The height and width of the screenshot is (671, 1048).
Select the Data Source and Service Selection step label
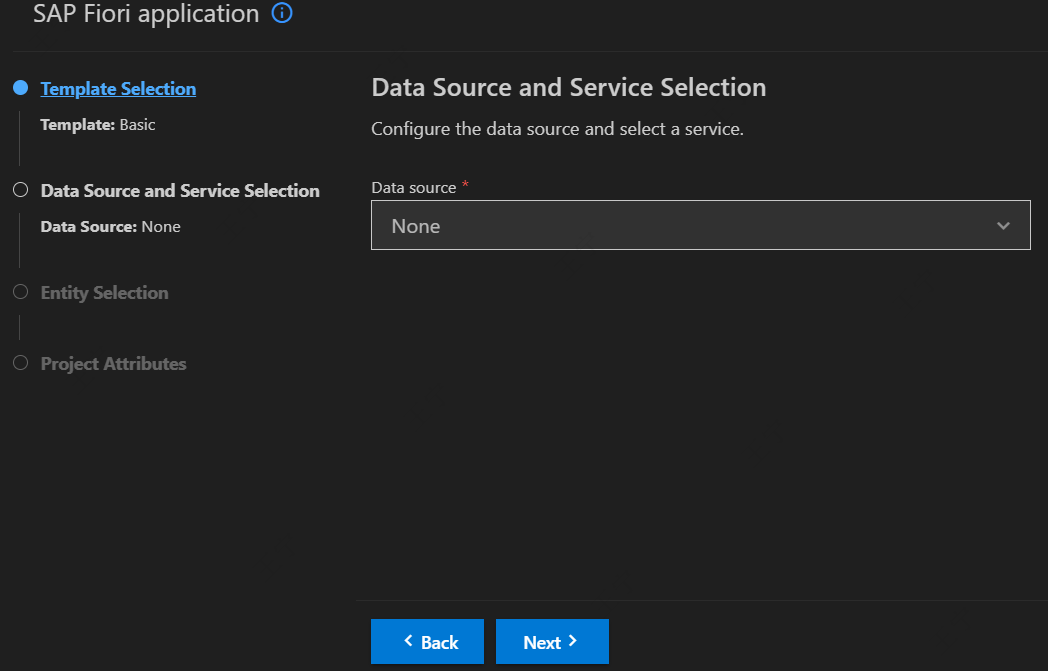(180, 191)
